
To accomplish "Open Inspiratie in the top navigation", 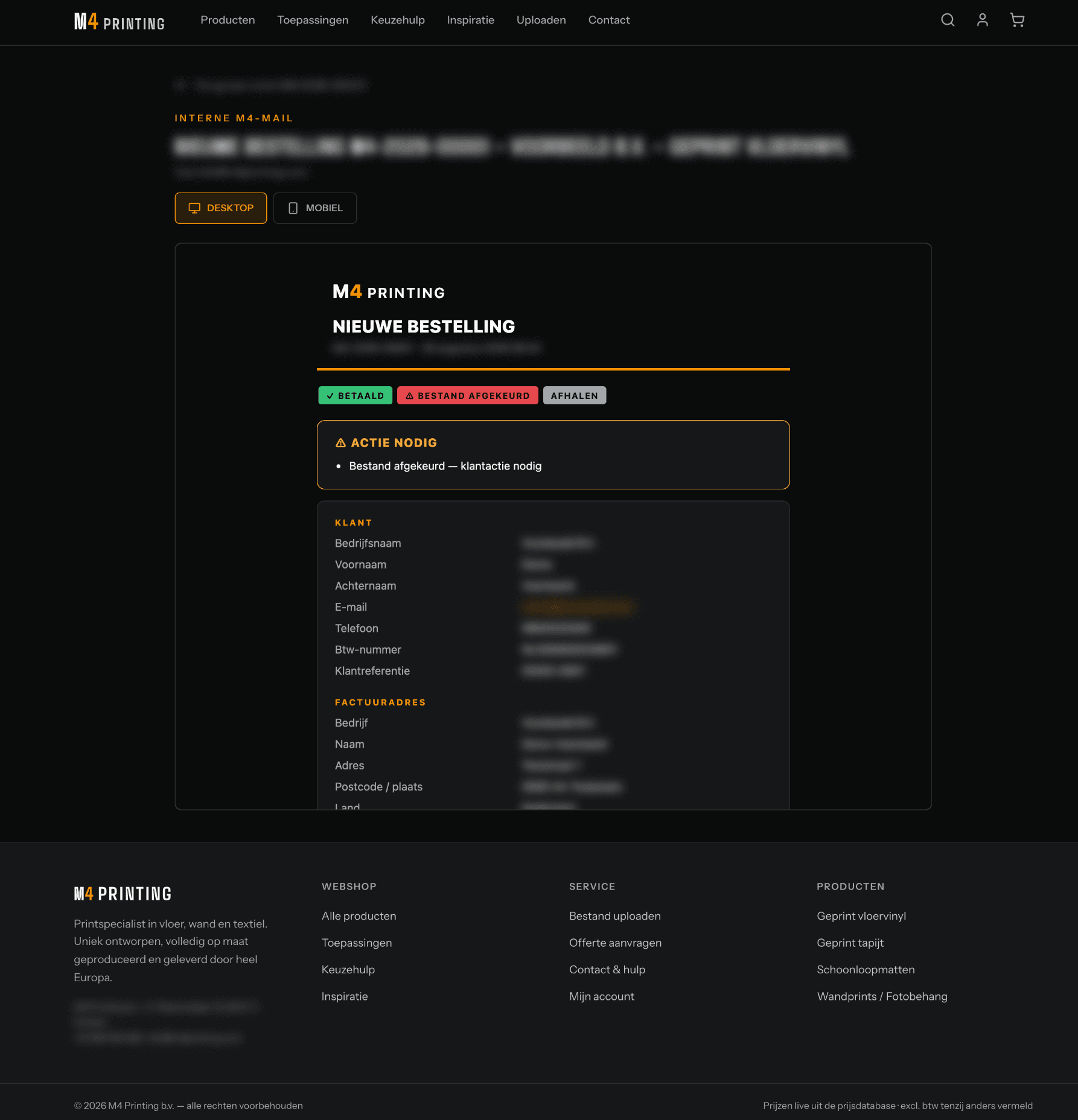I will click(x=471, y=20).
